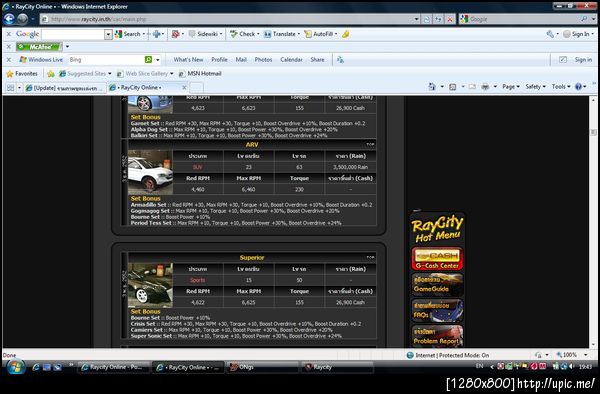Click the search magnifier in the Google search box
Image resolution: width=600 pixels, height=394 pixels.
tap(584, 19)
